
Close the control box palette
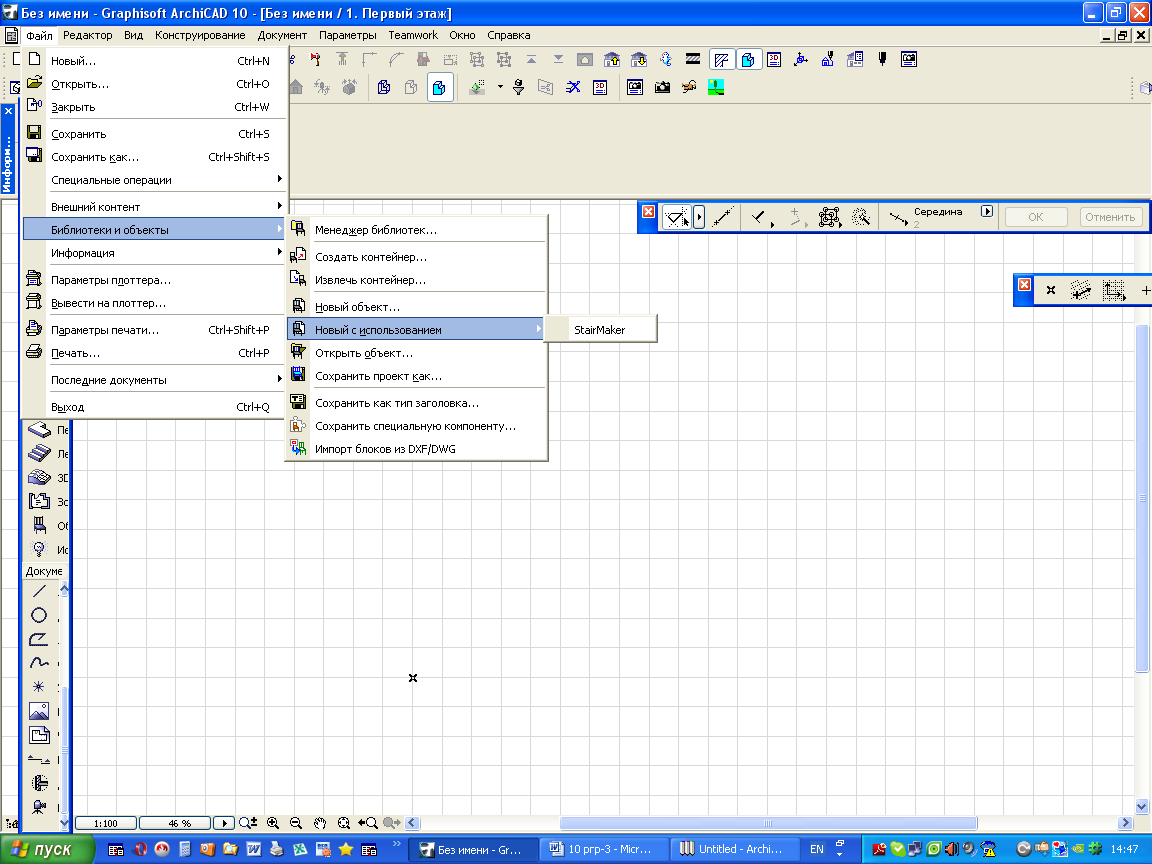(648, 212)
